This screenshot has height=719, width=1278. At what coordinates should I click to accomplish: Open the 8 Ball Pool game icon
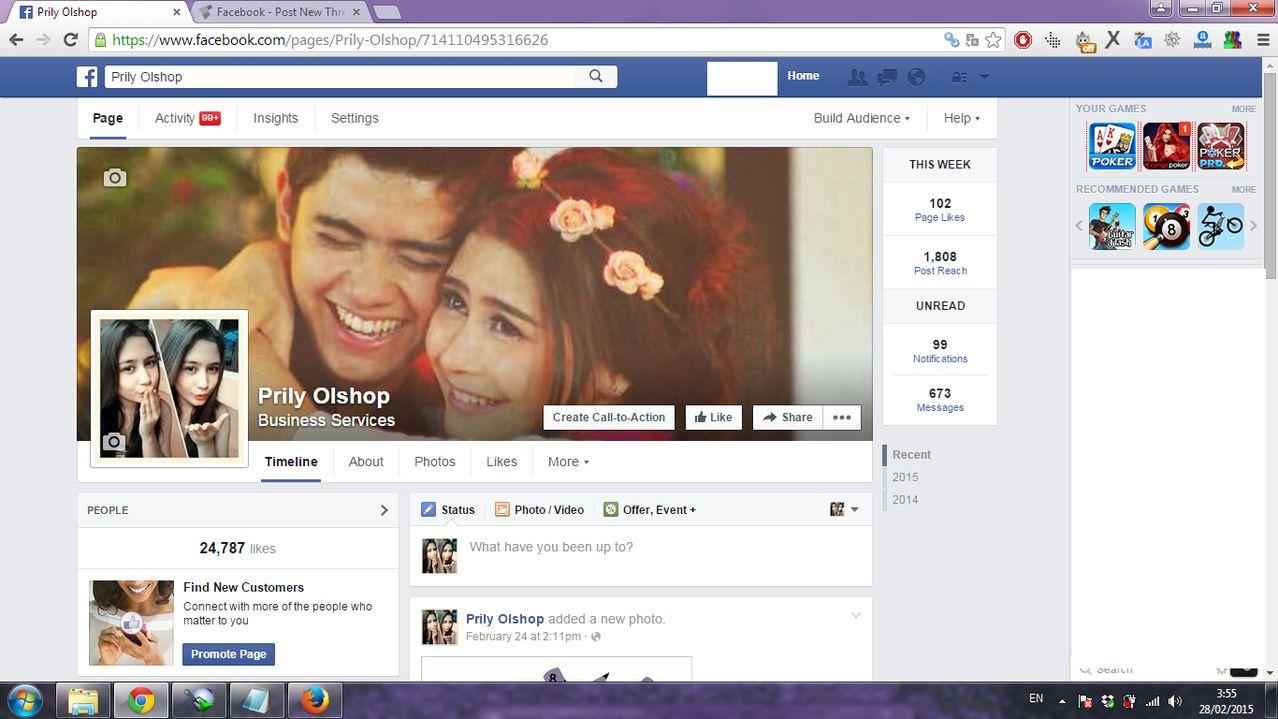[1166, 227]
